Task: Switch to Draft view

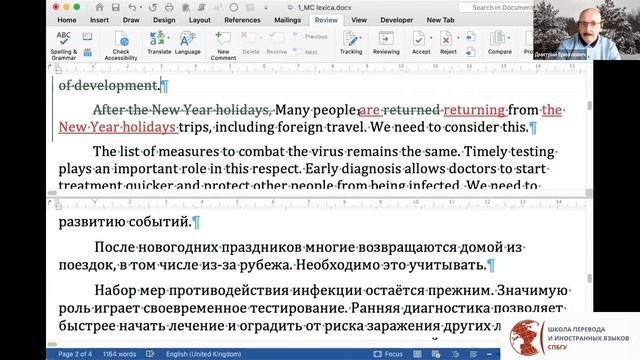Action: tap(473, 354)
